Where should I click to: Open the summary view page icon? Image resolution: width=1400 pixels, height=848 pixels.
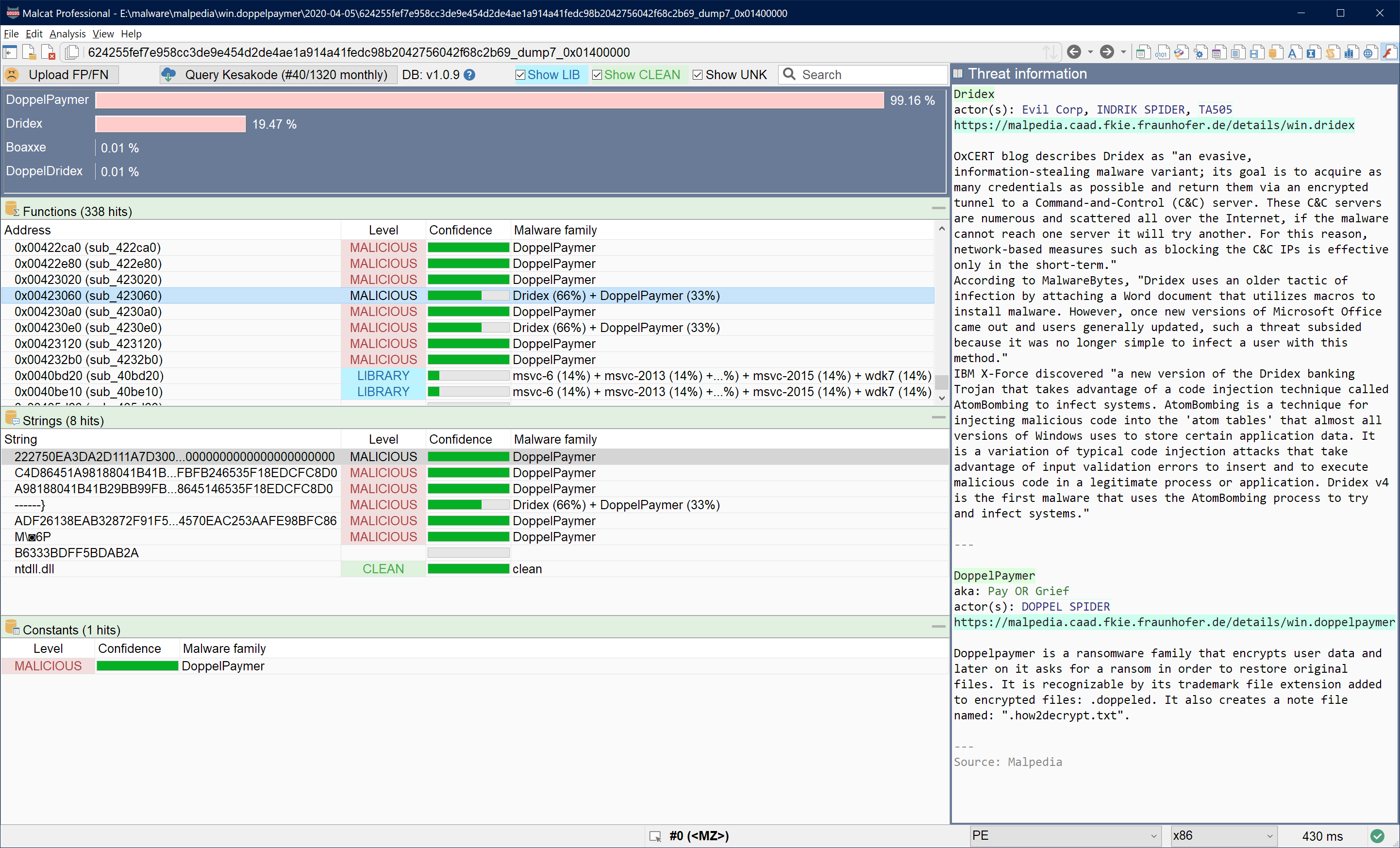(1143, 53)
